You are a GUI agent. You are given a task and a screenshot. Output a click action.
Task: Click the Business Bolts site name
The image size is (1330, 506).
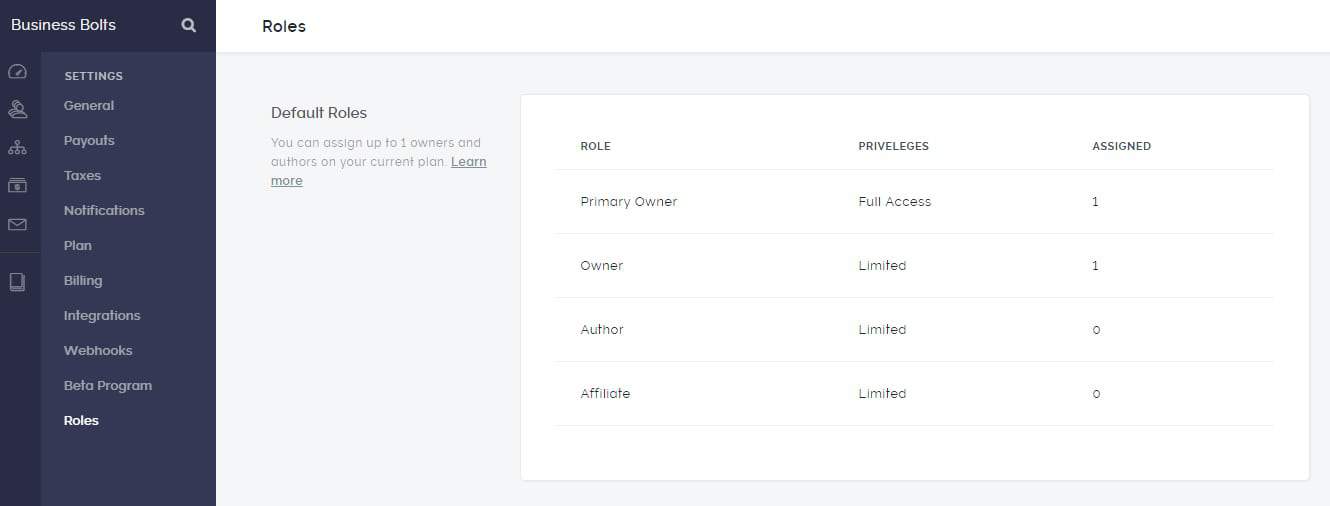coord(63,25)
